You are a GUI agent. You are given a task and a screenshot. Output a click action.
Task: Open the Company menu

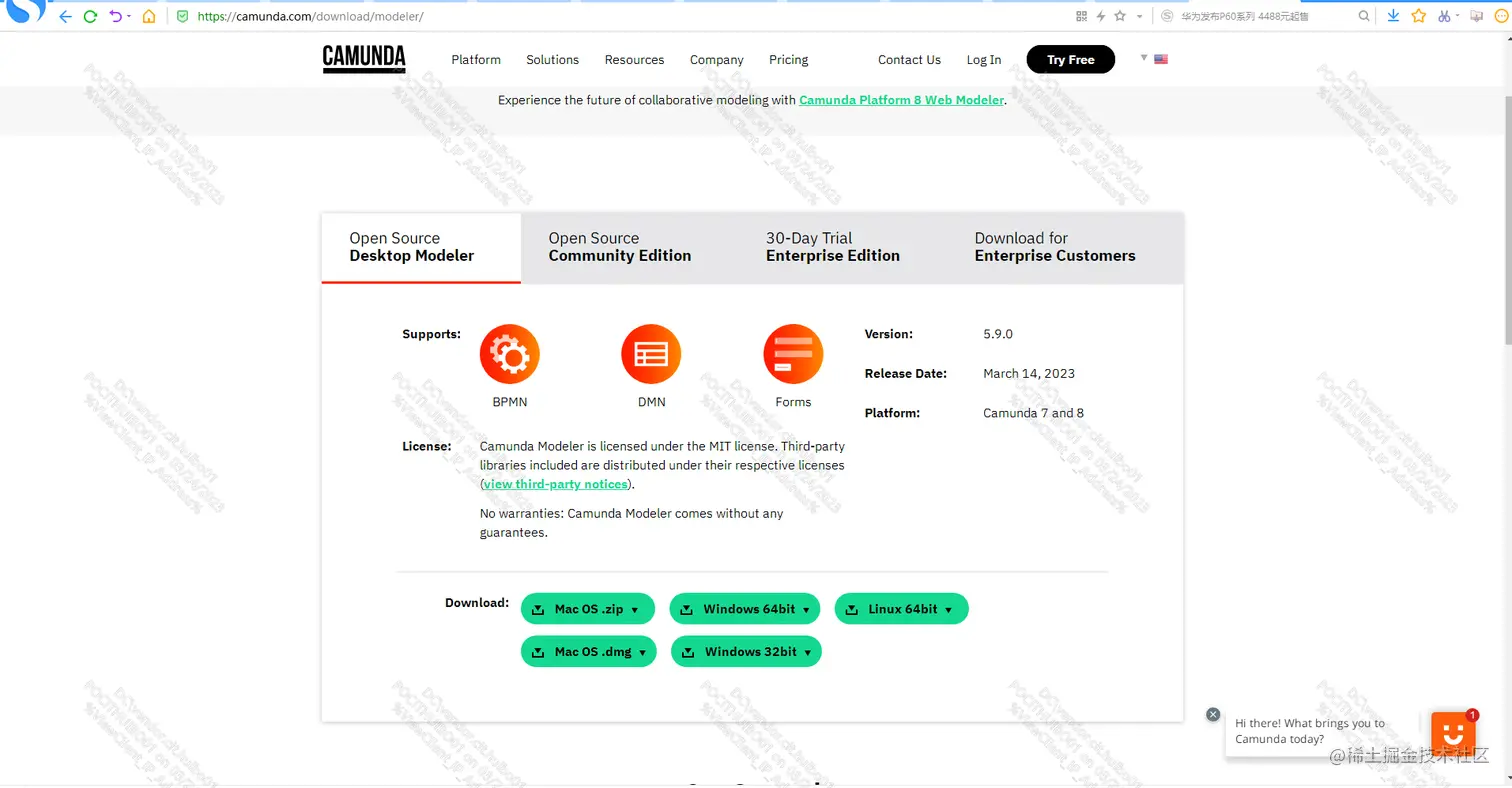(x=717, y=60)
